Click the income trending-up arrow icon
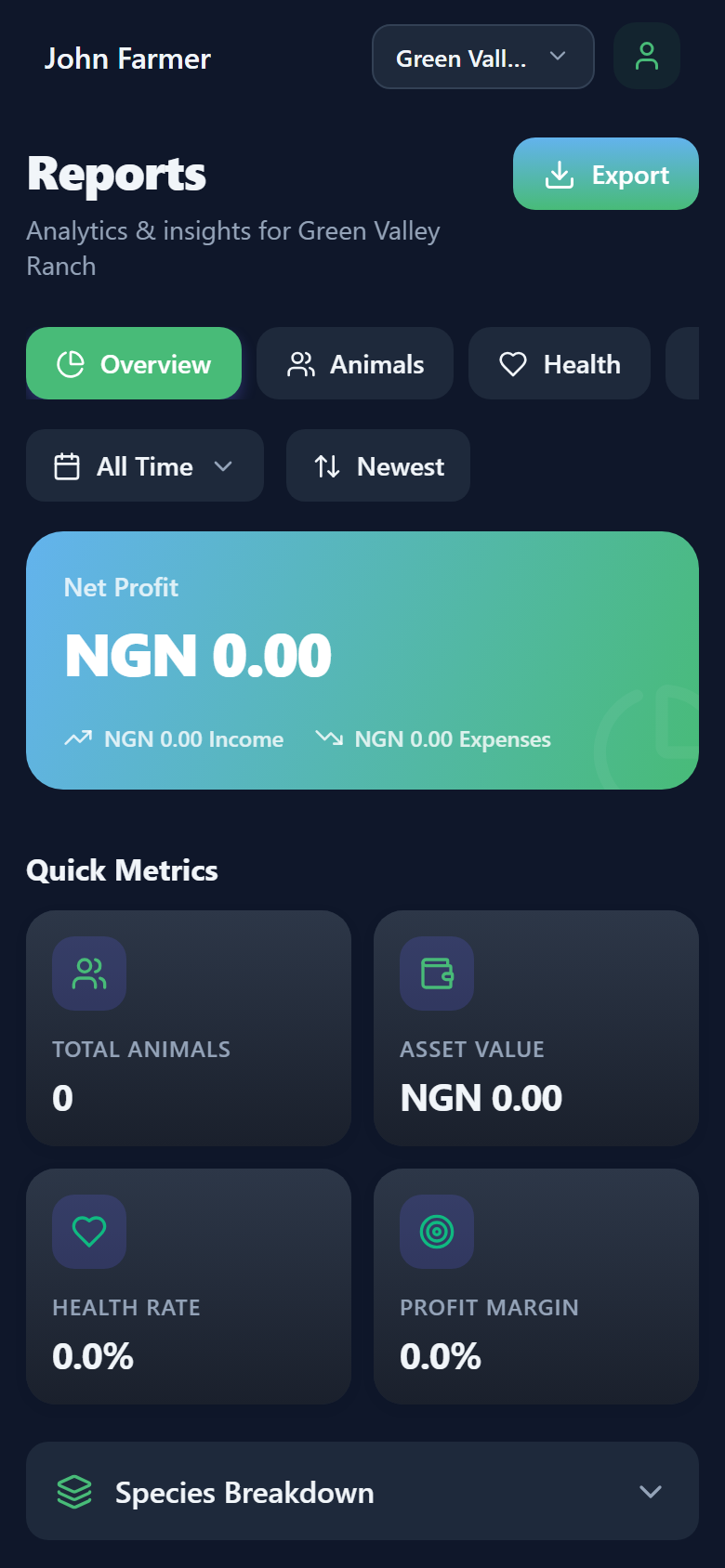 78,738
